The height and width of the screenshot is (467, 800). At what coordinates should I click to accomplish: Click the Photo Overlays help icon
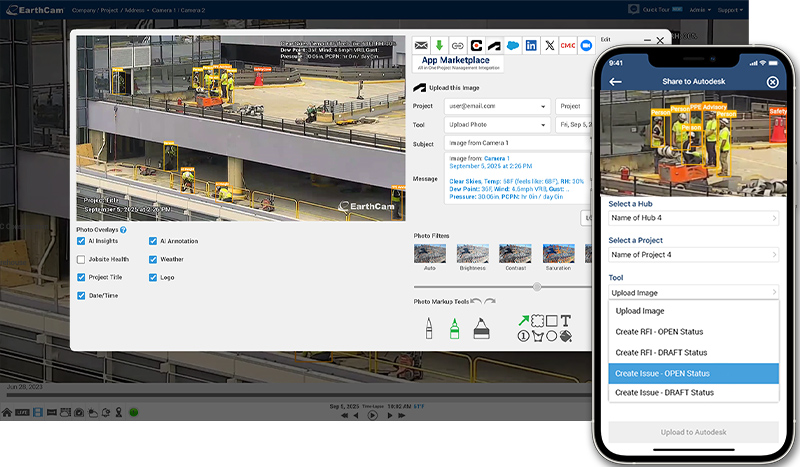[x=123, y=230]
